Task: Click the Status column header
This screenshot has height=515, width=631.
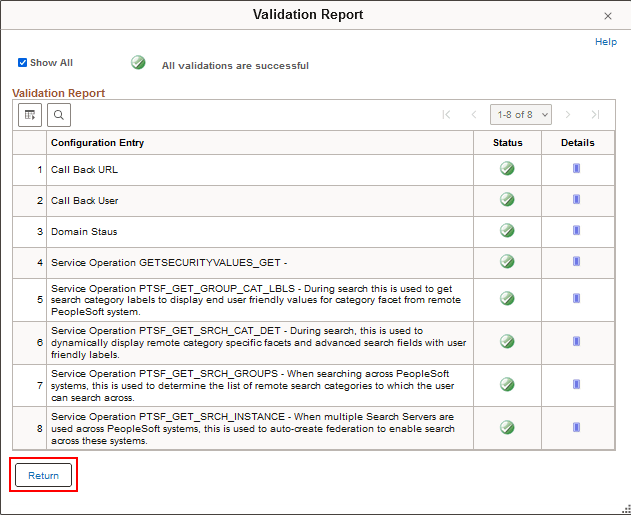Action: click(507, 143)
